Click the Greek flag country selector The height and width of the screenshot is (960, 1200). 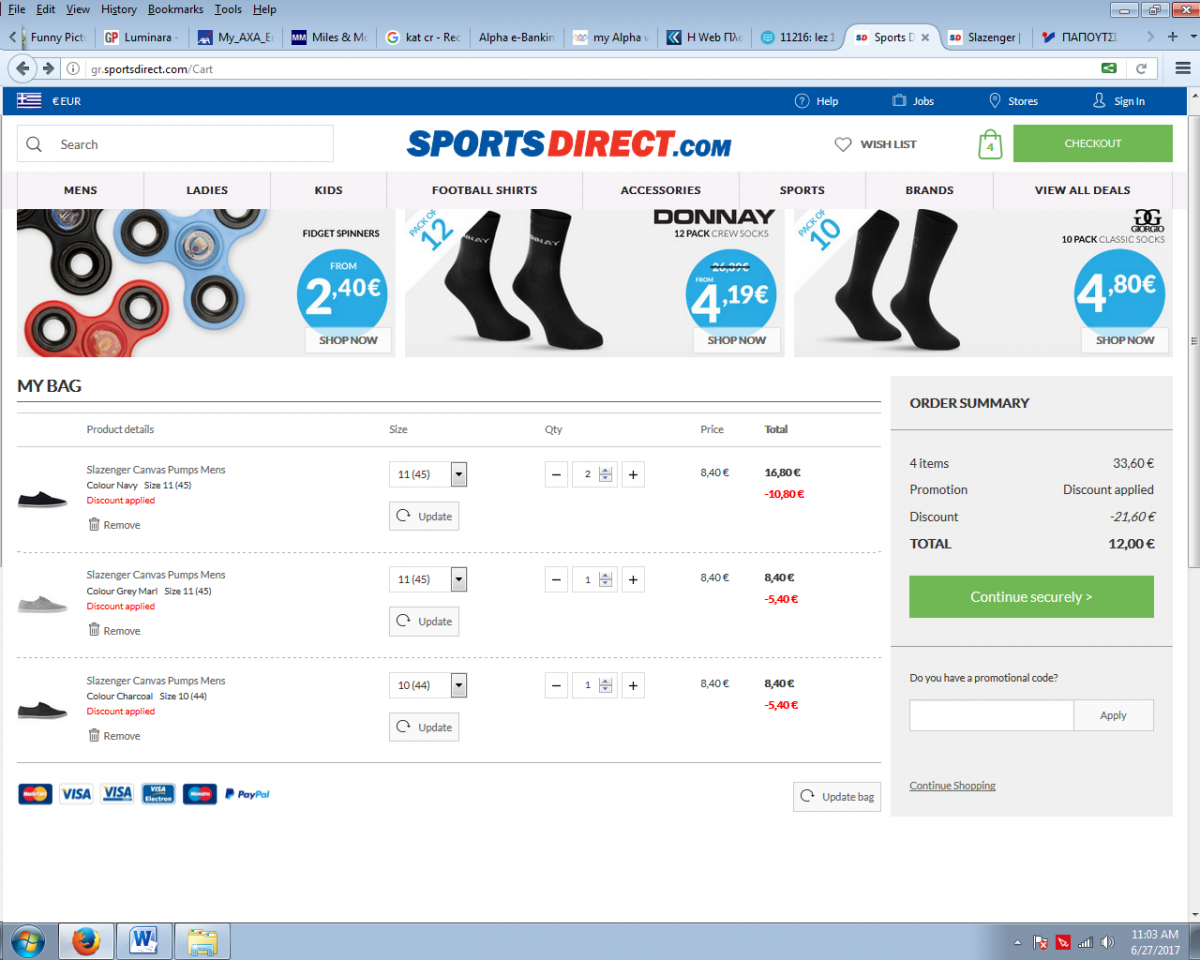[x=29, y=101]
